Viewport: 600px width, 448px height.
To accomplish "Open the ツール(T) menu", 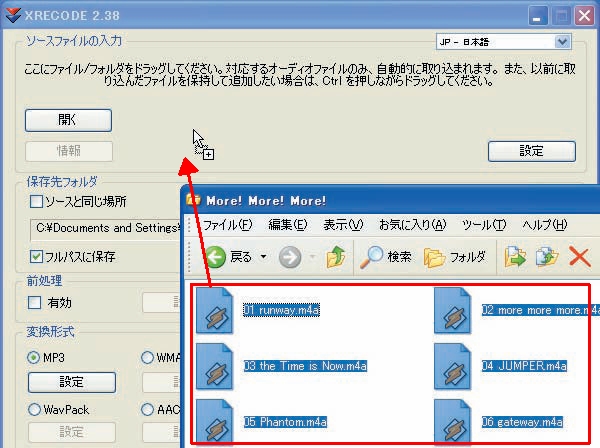I will click(484, 225).
